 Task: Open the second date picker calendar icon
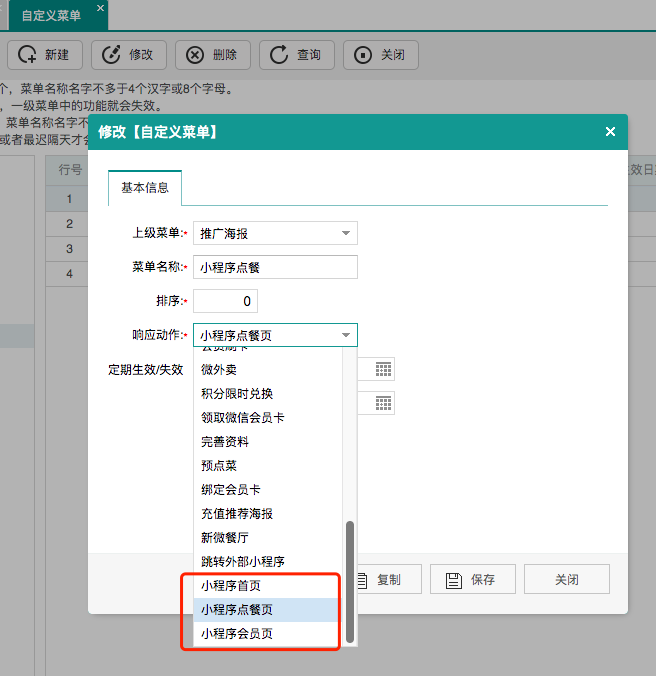click(x=383, y=403)
